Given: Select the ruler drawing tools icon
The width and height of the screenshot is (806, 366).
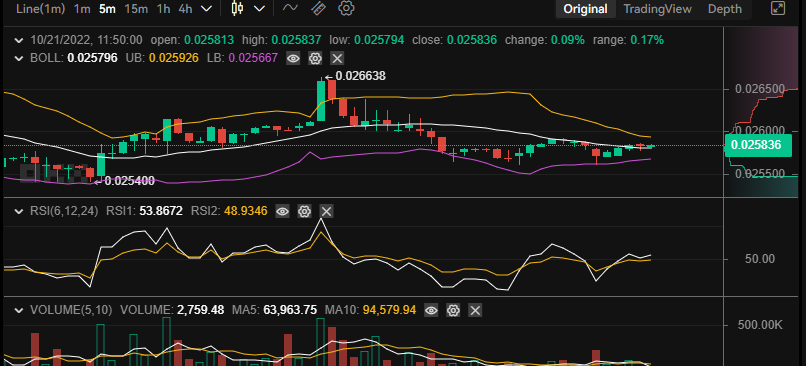Looking at the screenshot, I should (319, 8).
